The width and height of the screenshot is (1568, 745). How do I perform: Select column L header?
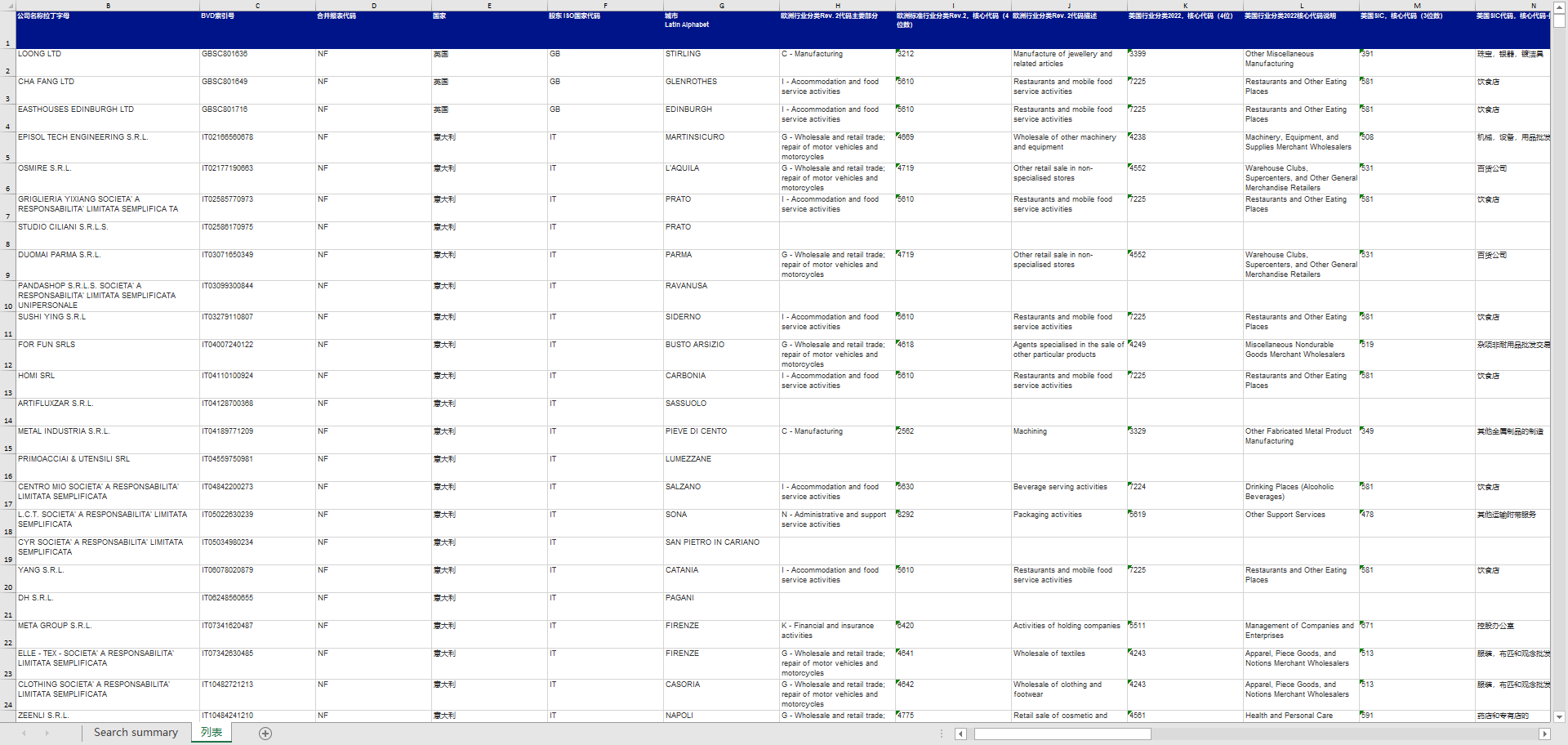coord(1301,6)
